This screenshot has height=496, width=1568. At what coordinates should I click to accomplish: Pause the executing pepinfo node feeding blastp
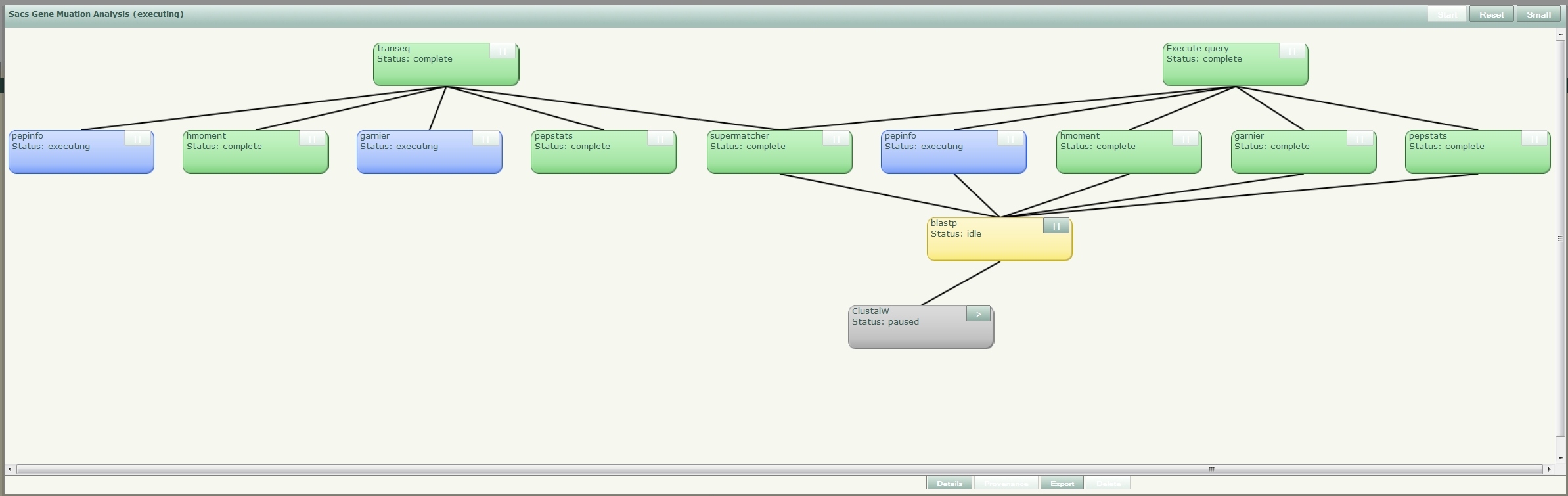pos(1010,139)
